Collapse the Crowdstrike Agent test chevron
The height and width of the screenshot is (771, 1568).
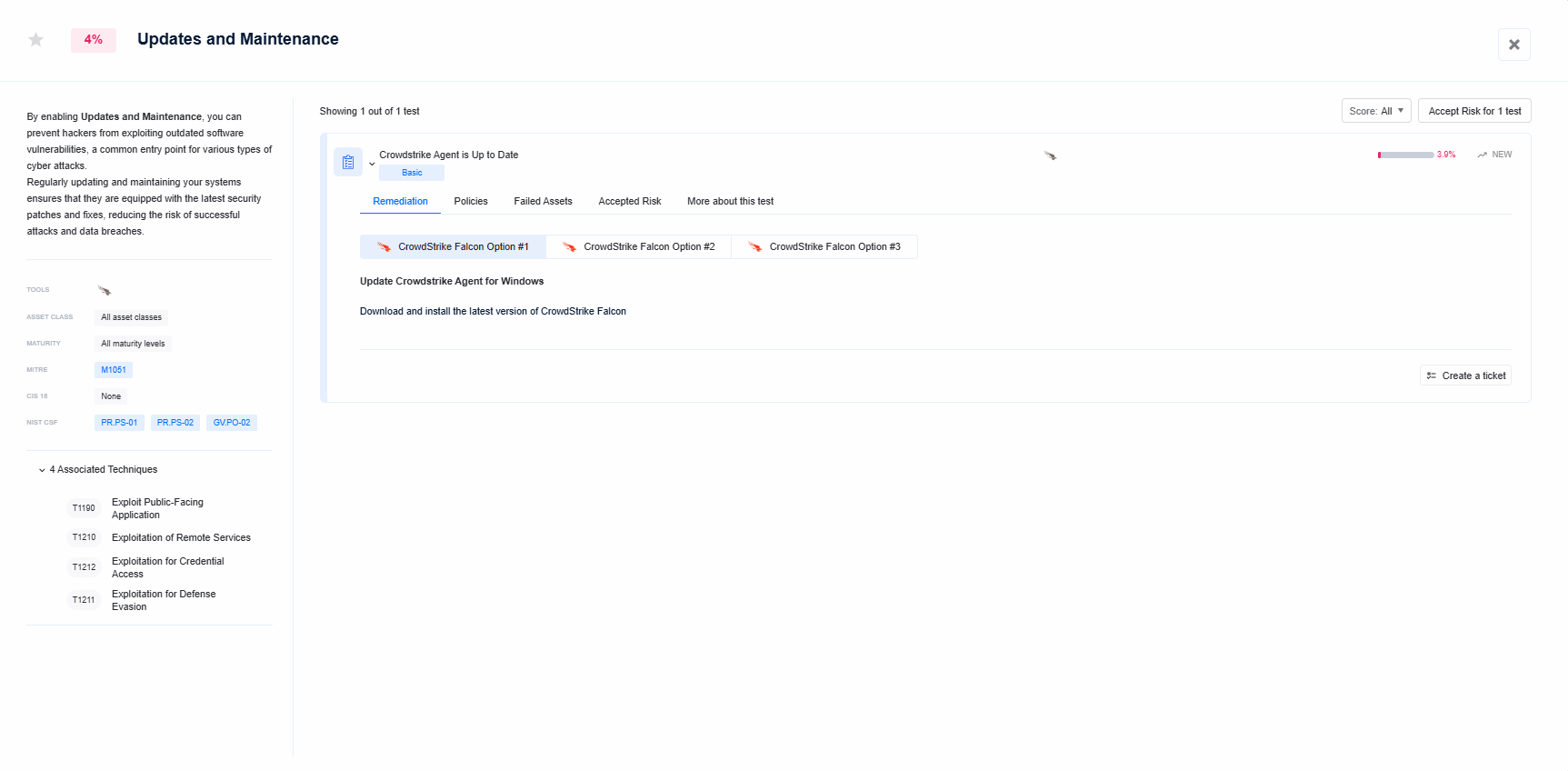click(x=372, y=164)
